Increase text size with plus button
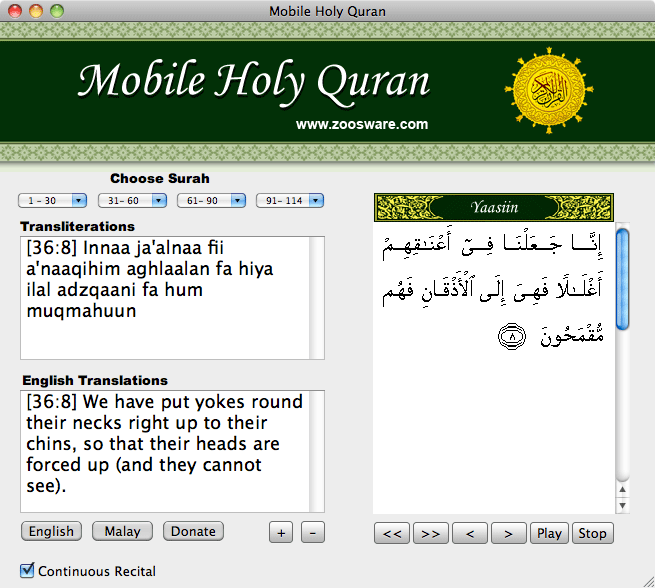 pos(281,532)
